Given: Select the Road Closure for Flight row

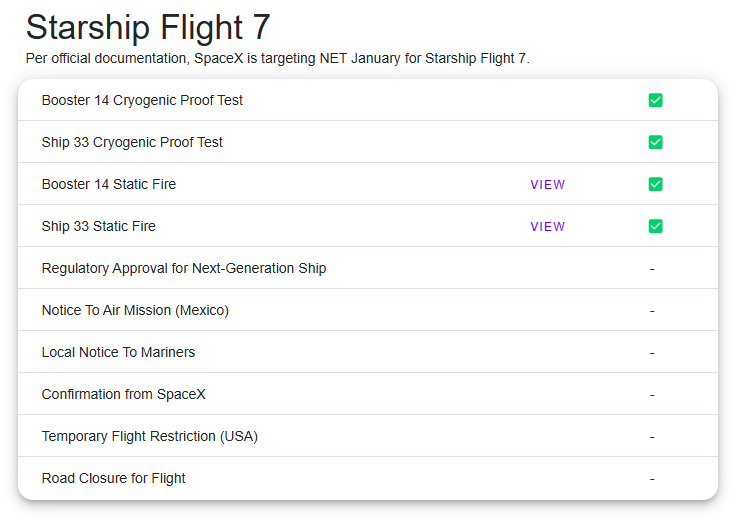Looking at the screenshot, I should click(114, 478).
